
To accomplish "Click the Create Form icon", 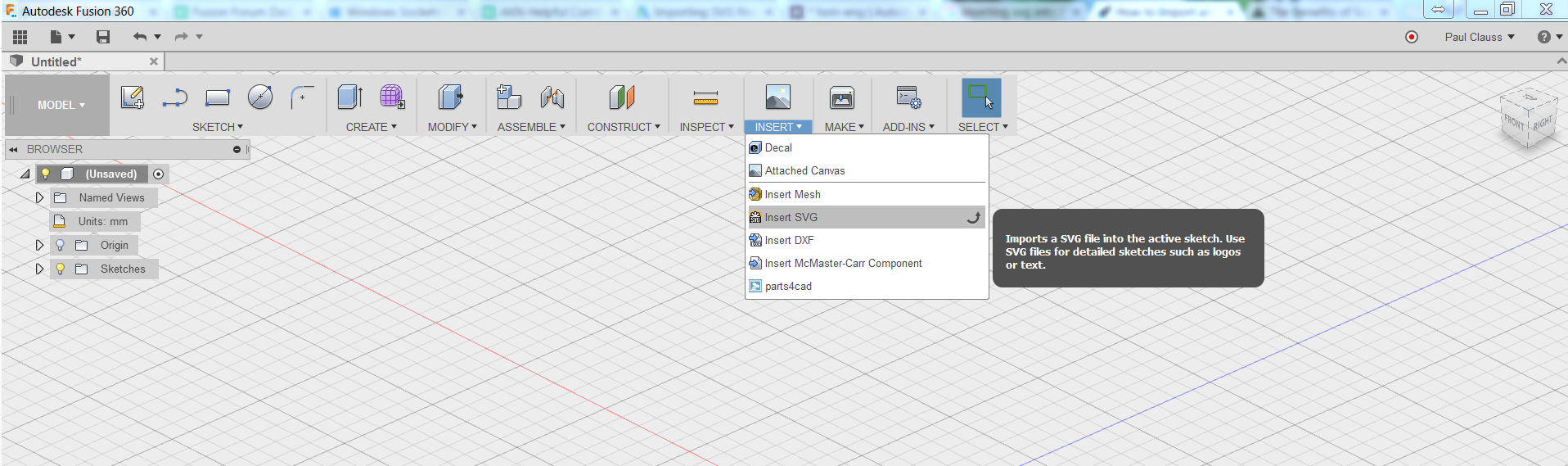I will click(x=393, y=97).
